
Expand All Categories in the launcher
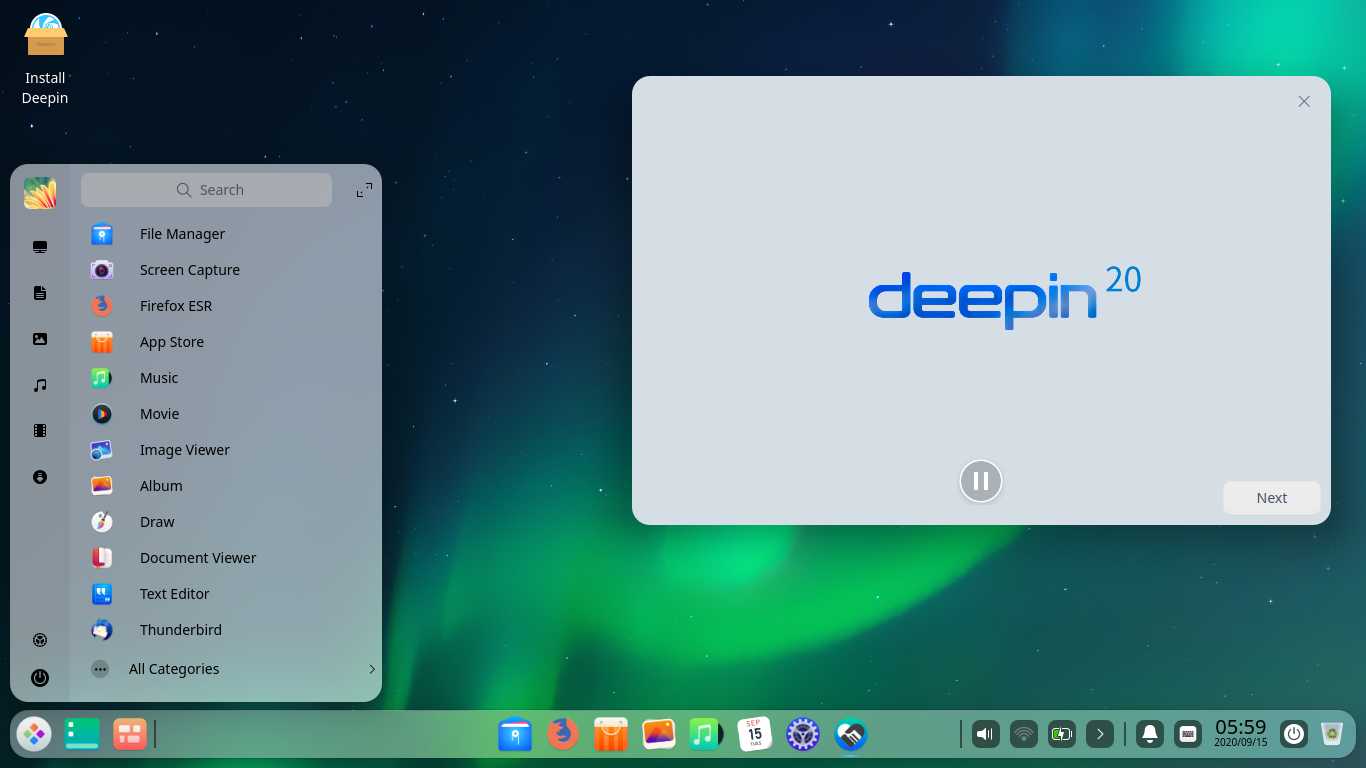tap(174, 668)
